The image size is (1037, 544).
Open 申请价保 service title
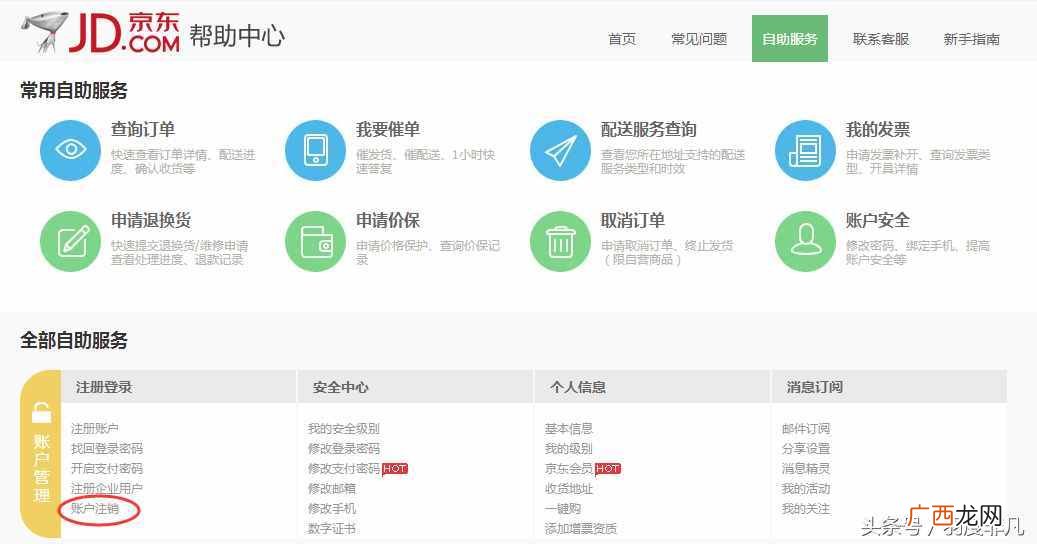click(388, 220)
